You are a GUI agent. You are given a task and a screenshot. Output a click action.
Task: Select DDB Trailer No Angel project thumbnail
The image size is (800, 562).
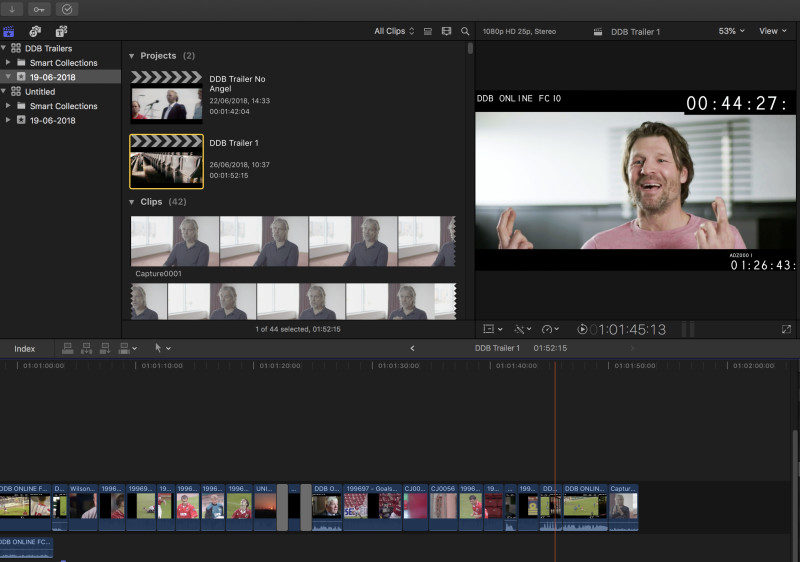tap(166, 97)
